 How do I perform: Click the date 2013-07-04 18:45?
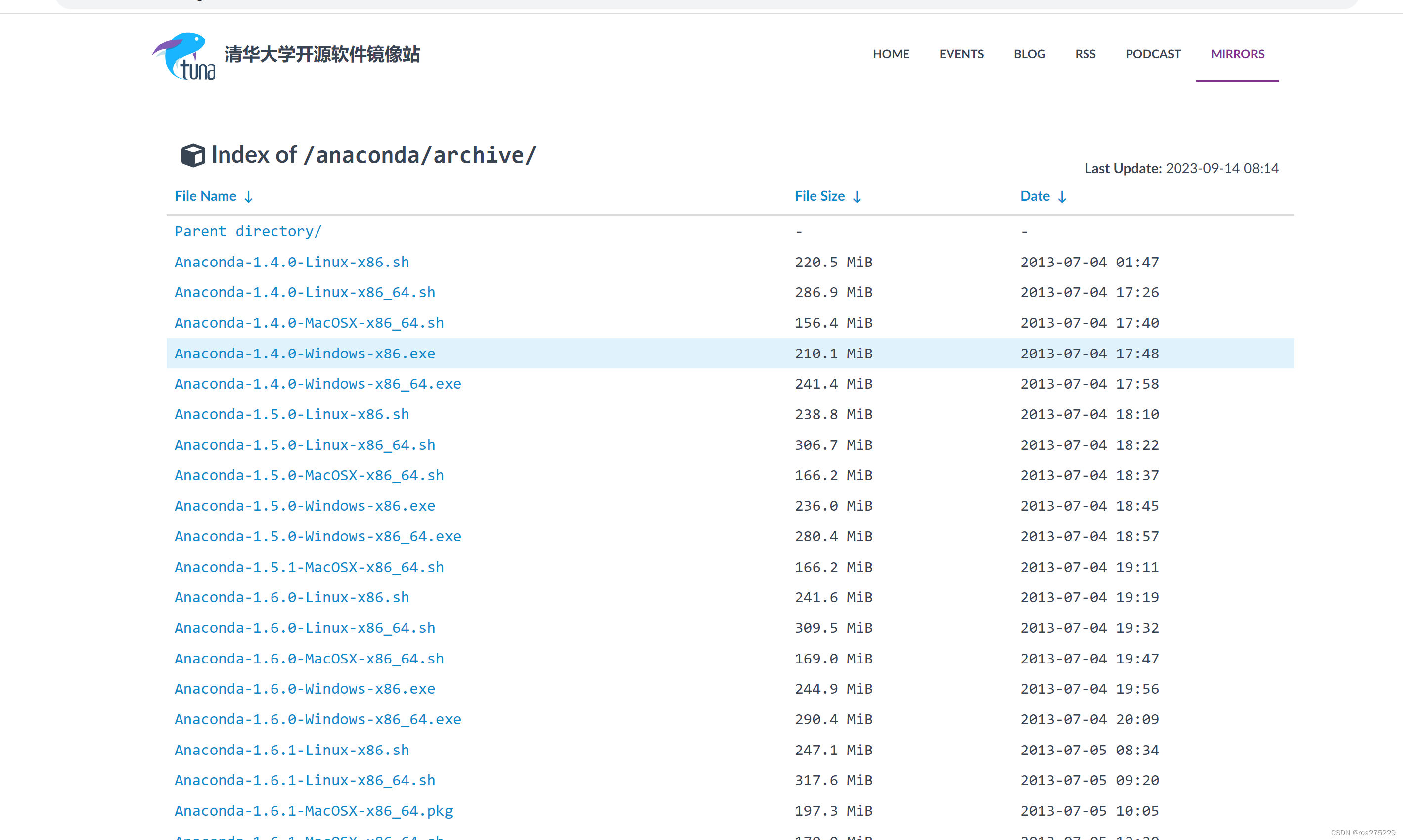1089,505
